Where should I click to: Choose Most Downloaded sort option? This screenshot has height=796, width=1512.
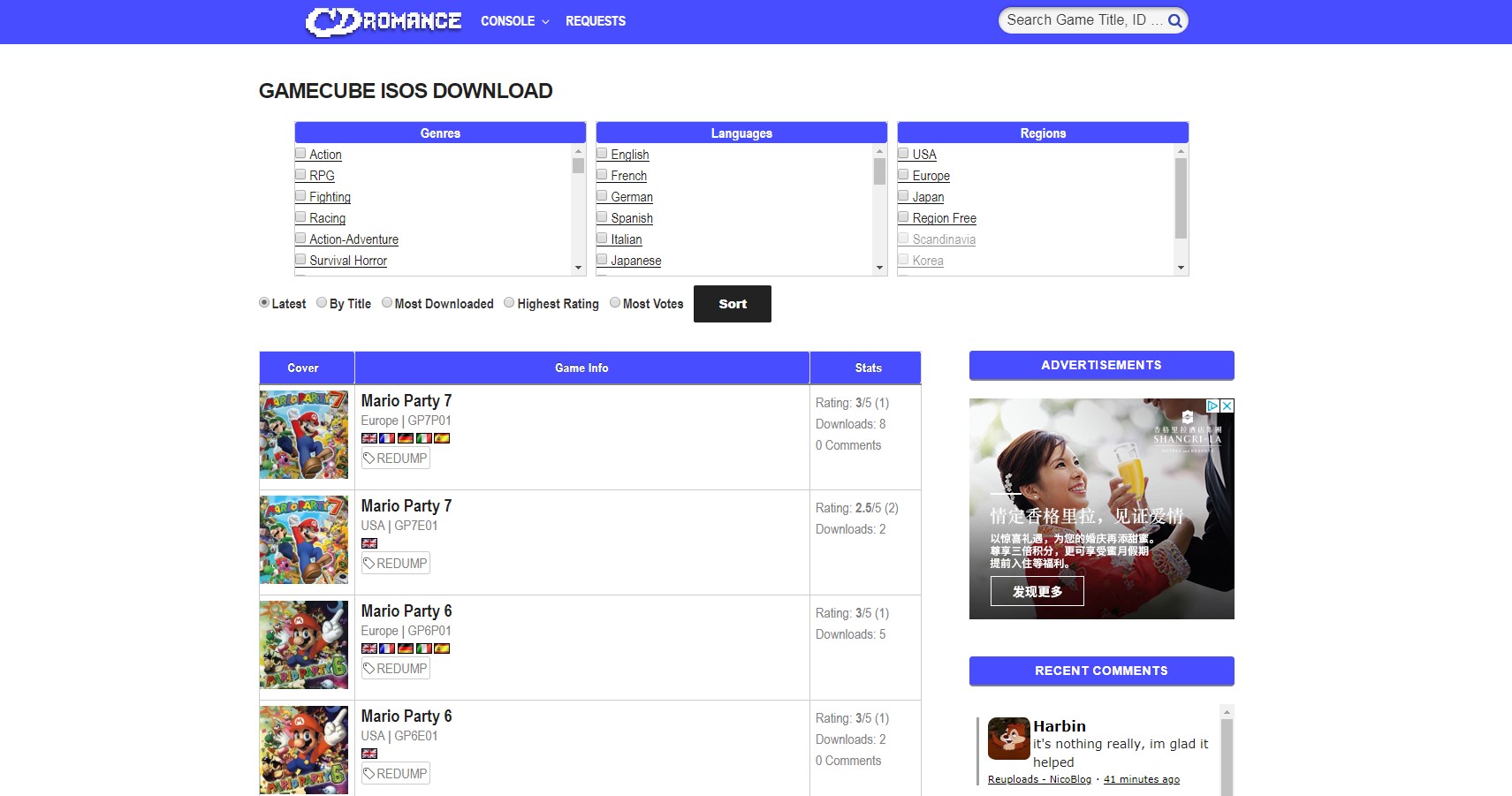(387, 302)
